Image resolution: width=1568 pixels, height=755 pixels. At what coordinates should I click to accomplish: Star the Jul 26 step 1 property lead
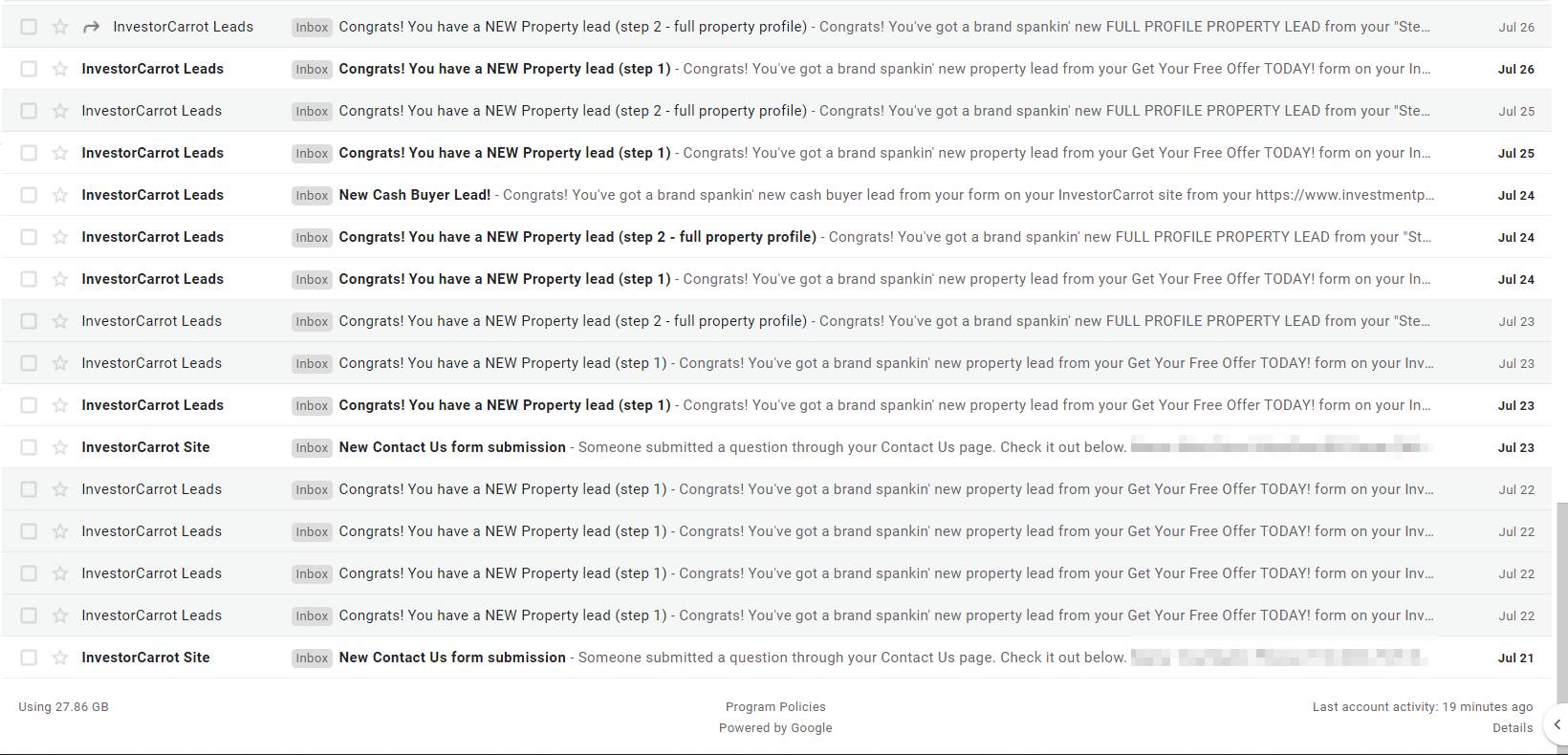click(x=60, y=69)
